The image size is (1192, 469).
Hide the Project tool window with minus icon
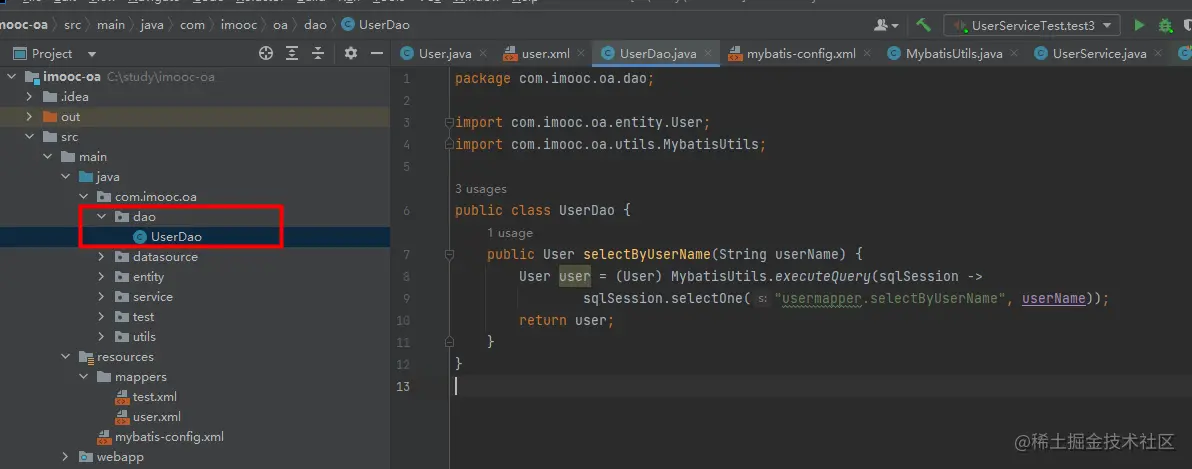376,53
